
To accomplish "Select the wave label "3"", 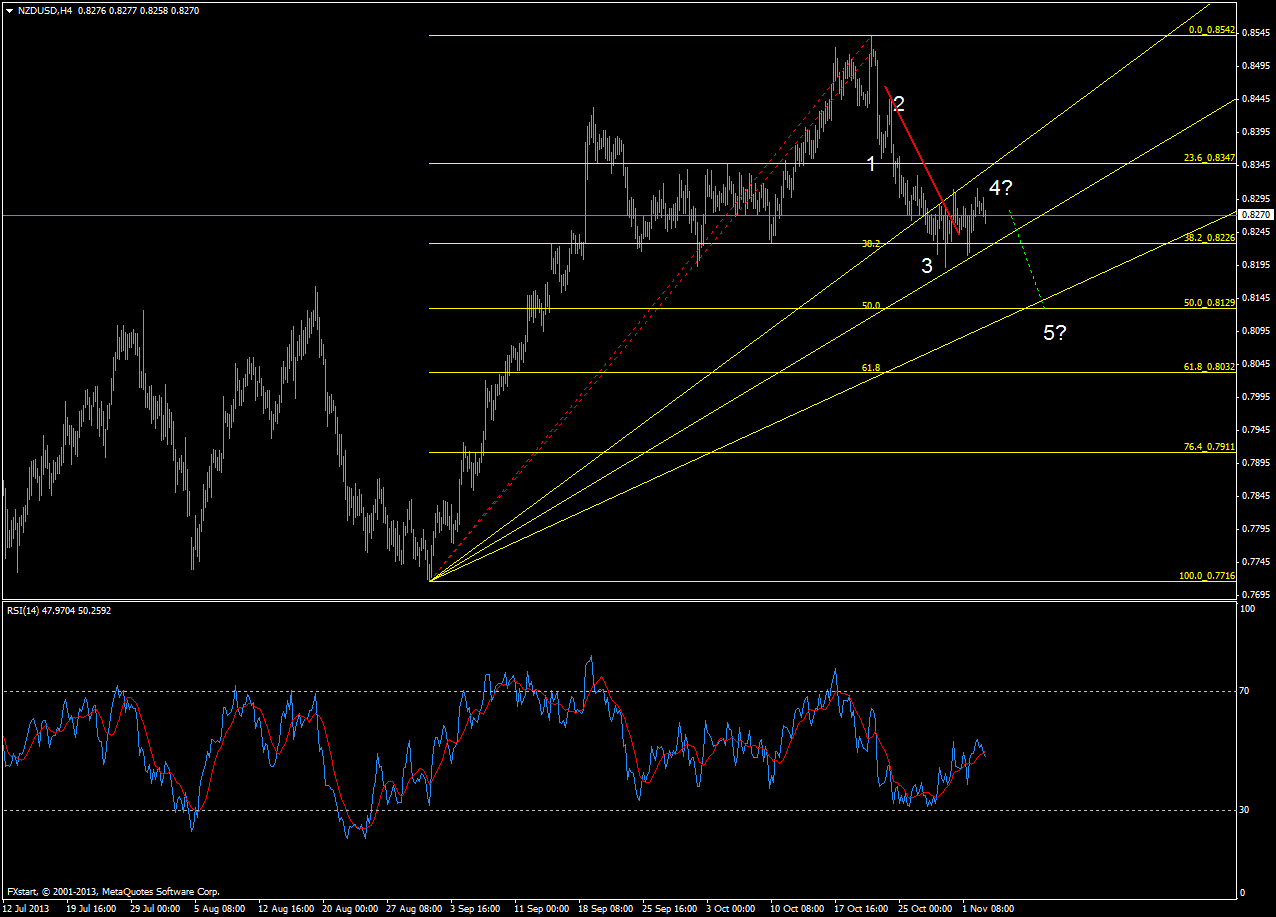I will click(927, 265).
